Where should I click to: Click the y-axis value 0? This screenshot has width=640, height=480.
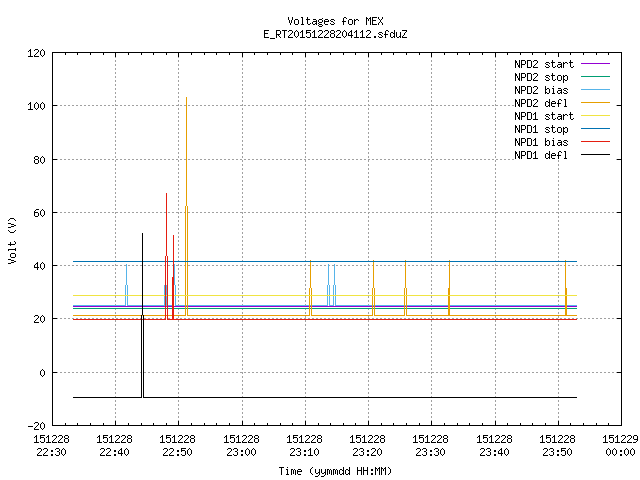pyautogui.click(x=42, y=373)
